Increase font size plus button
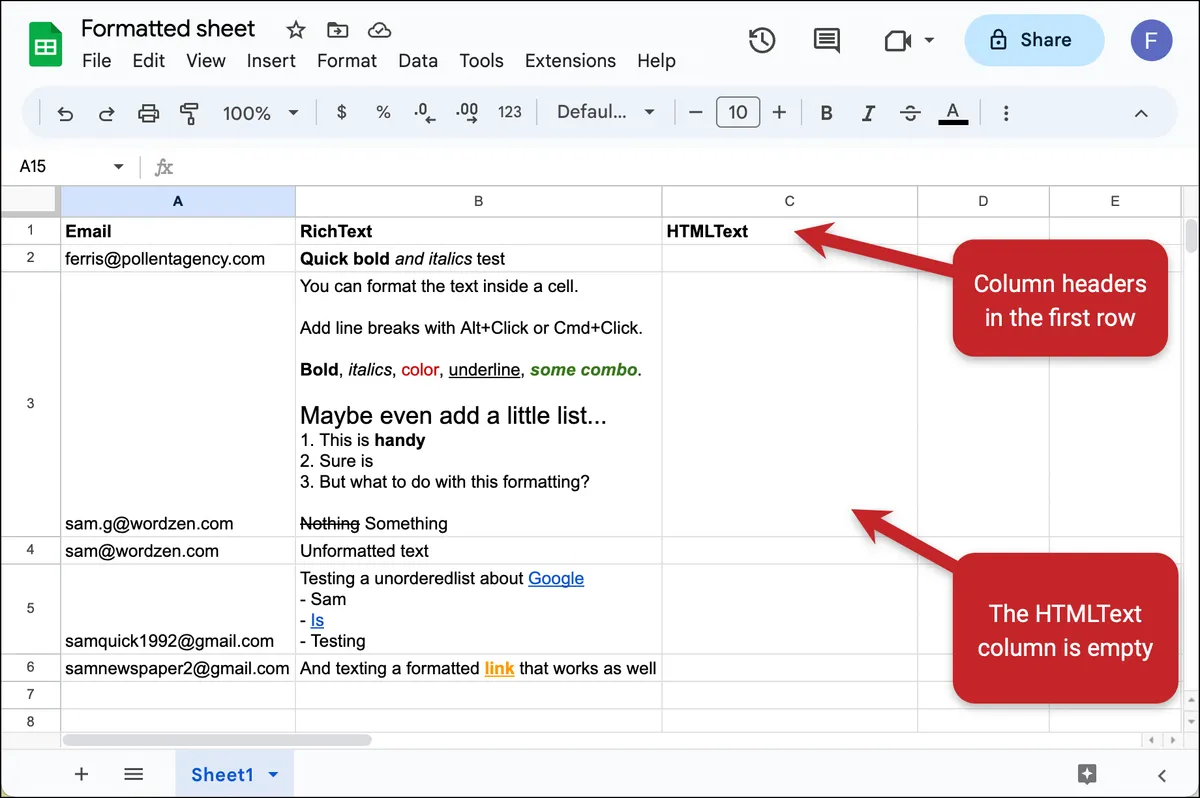This screenshot has height=798, width=1200. (x=780, y=113)
